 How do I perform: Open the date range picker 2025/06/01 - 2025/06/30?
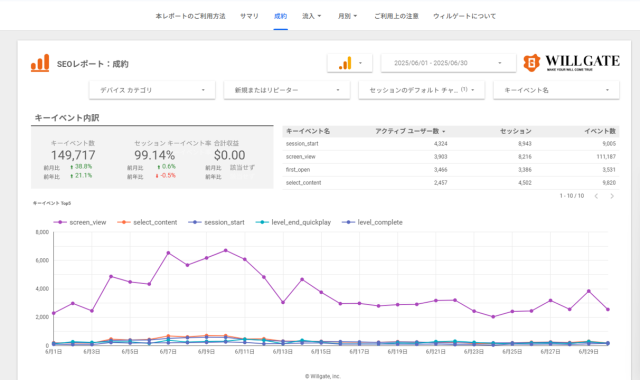(x=448, y=63)
